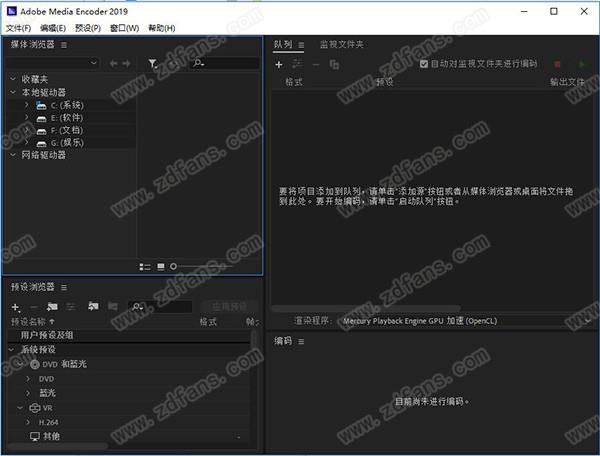Click the preset browser search magnifier icon
The height and width of the screenshot is (456, 600).
tap(137, 306)
